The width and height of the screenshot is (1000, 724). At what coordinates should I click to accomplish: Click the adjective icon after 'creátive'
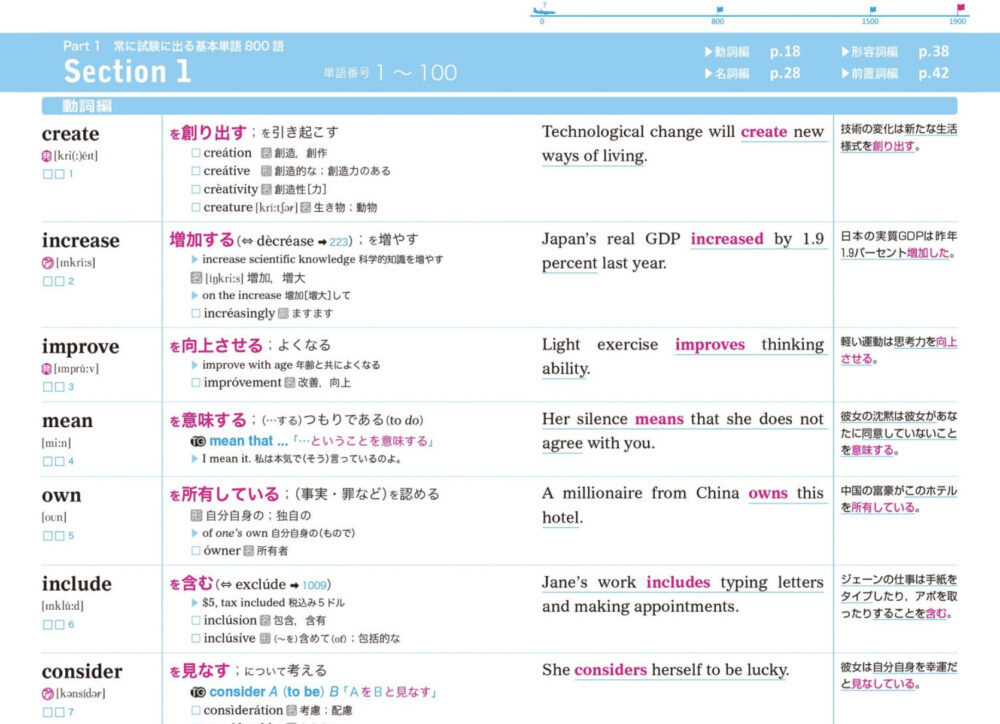pos(266,171)
